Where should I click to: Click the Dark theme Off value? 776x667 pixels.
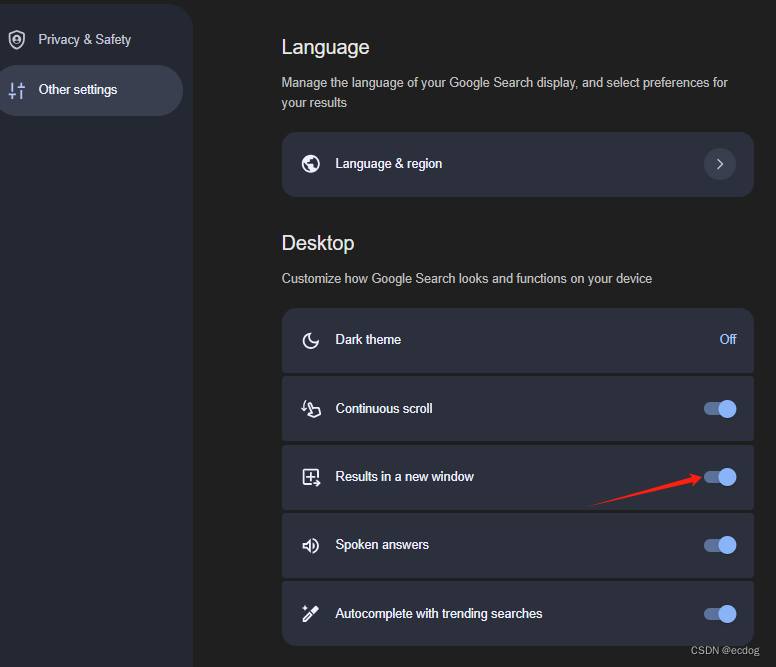[x=728, y=339]
